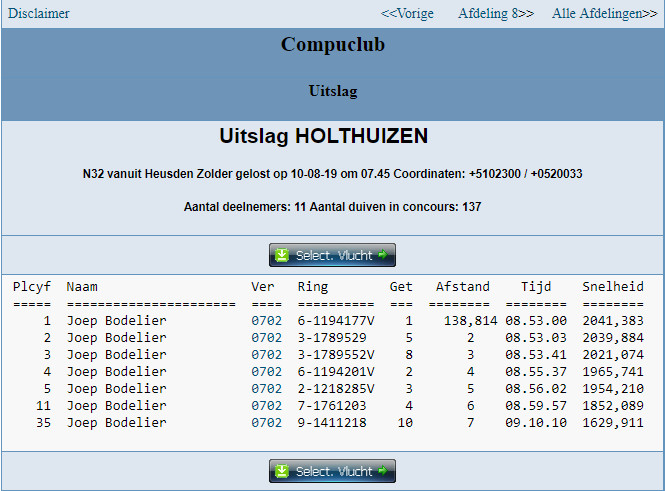665x491 pixels.
Task: Click the arrival time 08.53.41
Action: tap(536, 354)
